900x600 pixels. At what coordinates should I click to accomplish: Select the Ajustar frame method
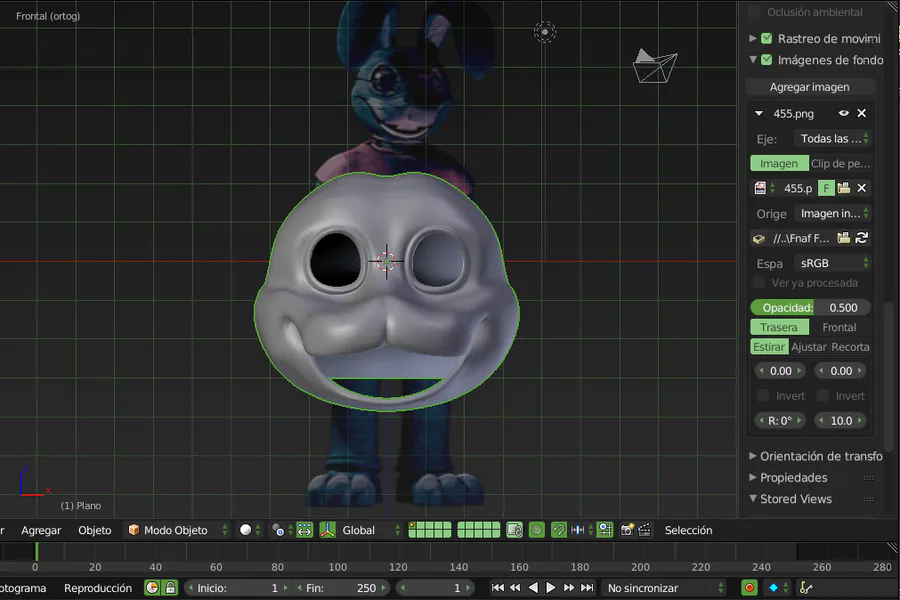809,347
